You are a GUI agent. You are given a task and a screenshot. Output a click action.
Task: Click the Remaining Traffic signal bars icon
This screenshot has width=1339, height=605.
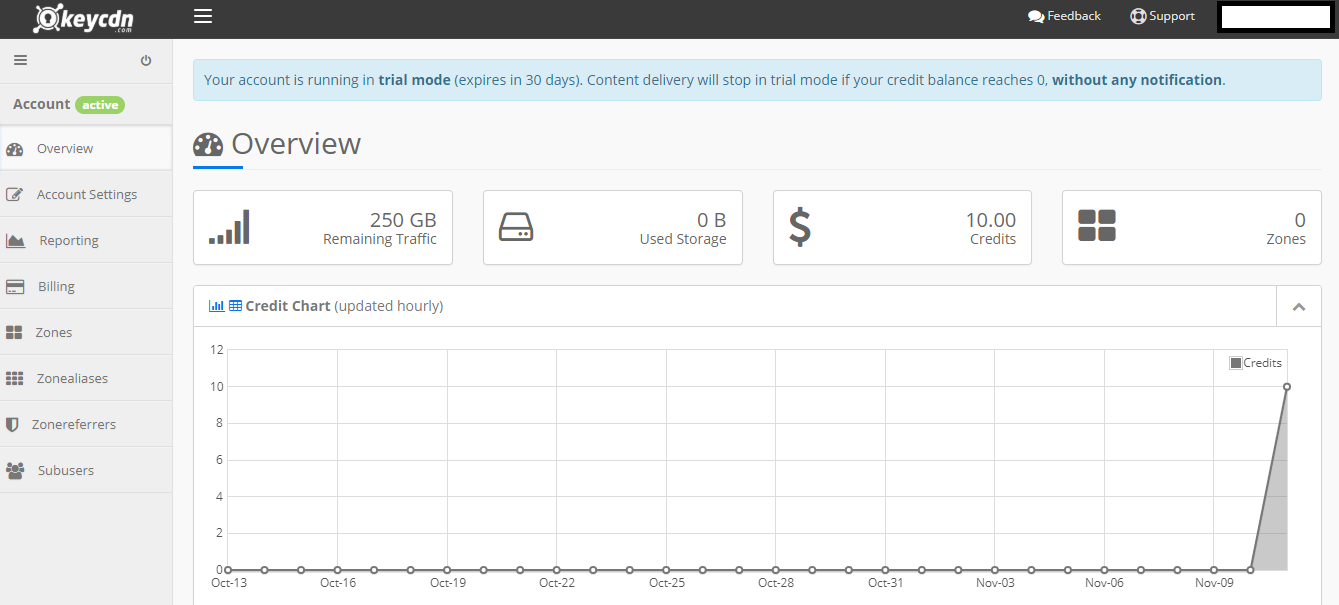coord(229,227)
